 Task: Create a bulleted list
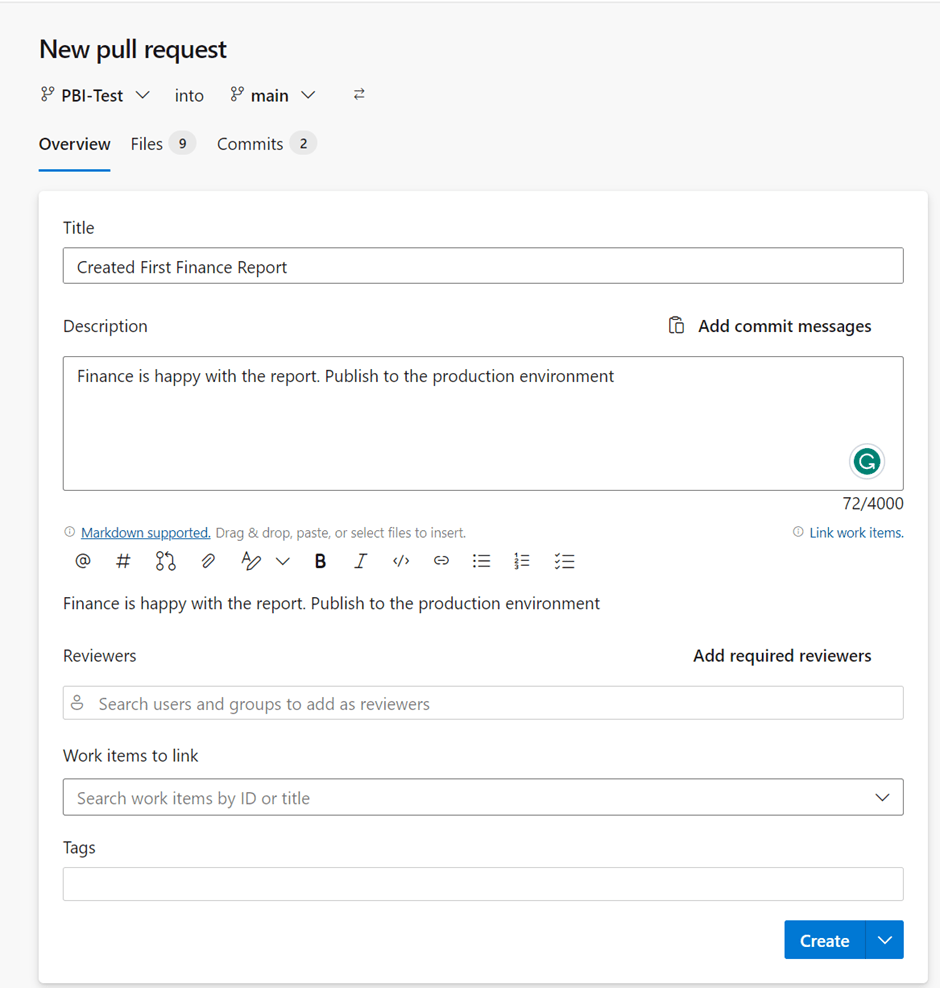pyautogui.click(x=481, y=561)
